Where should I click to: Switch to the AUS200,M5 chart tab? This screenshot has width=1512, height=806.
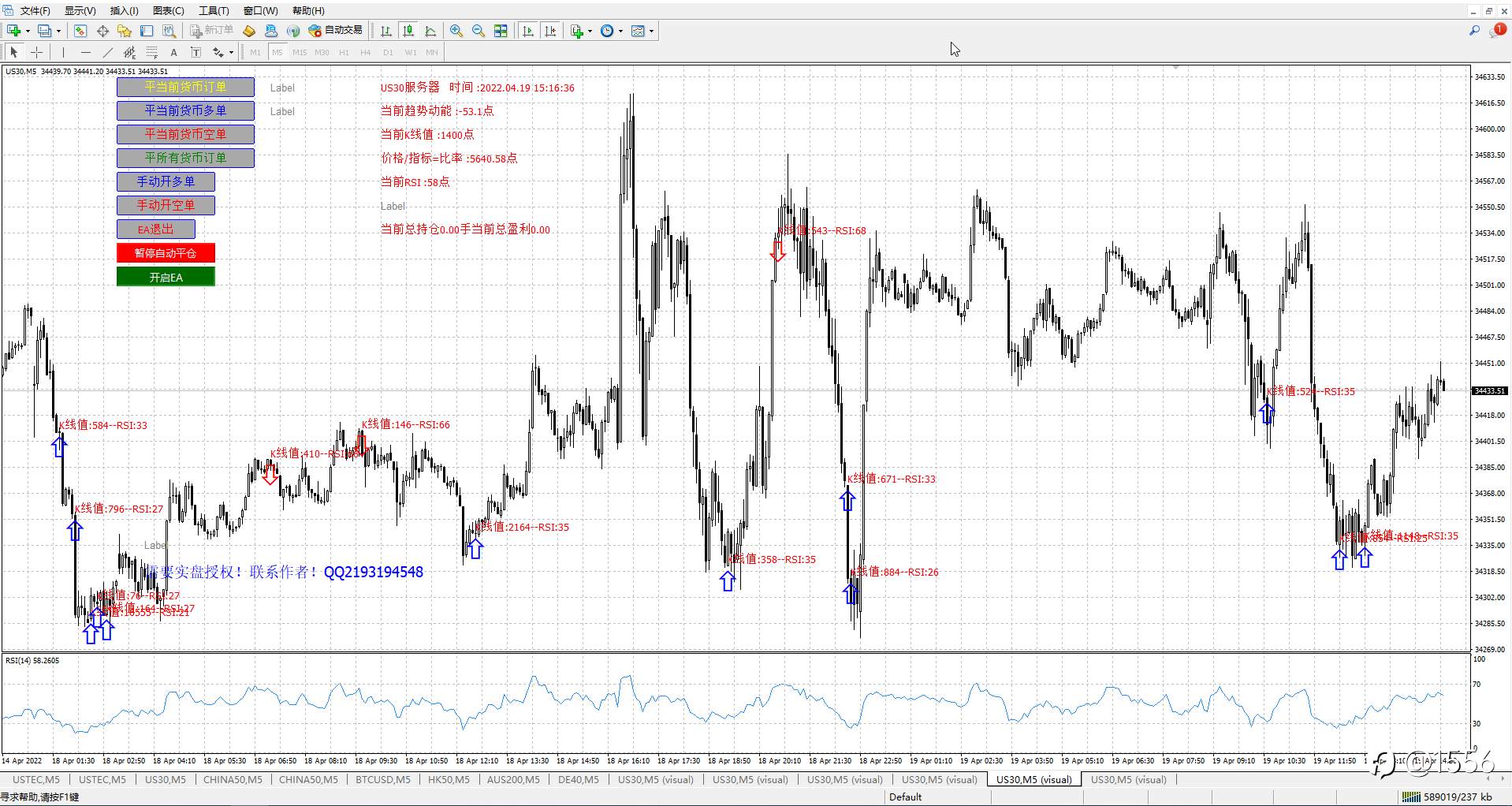click(x=513, y=779)
